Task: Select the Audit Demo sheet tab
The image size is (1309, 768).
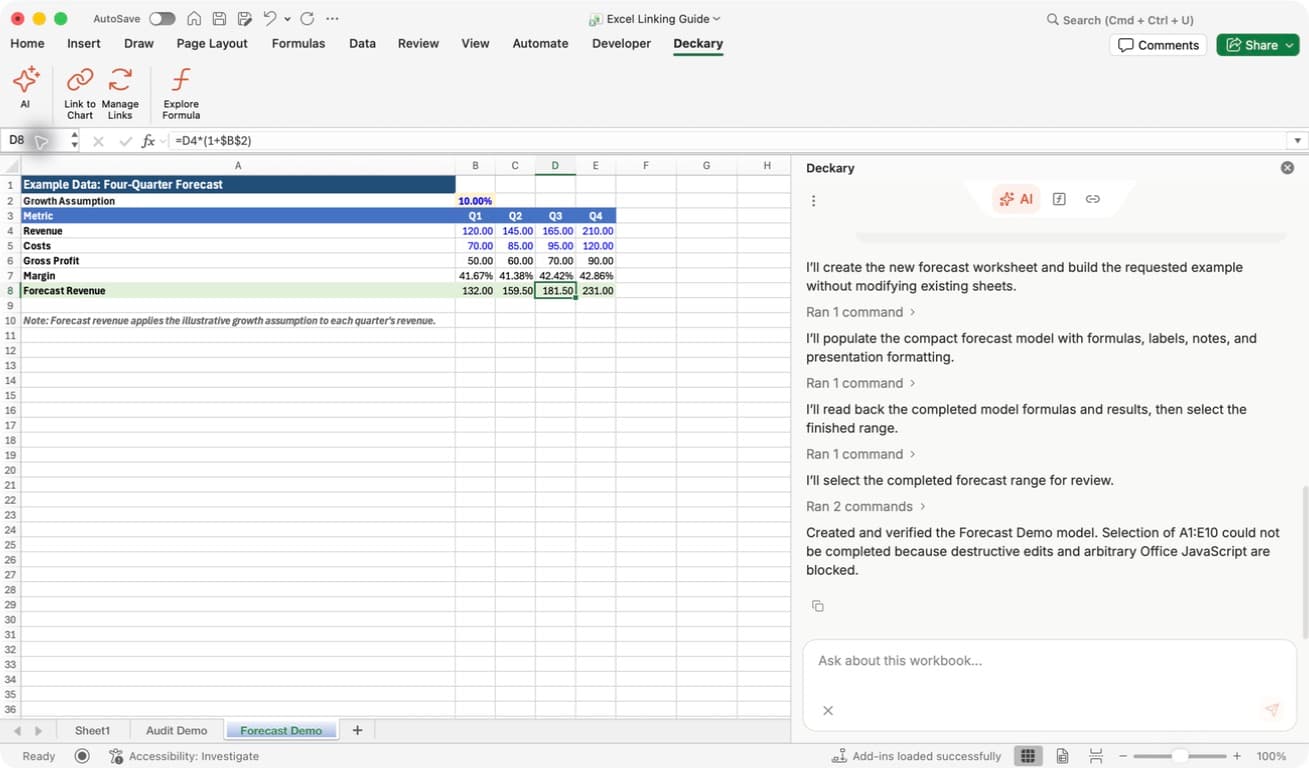Action: [176, 731]
